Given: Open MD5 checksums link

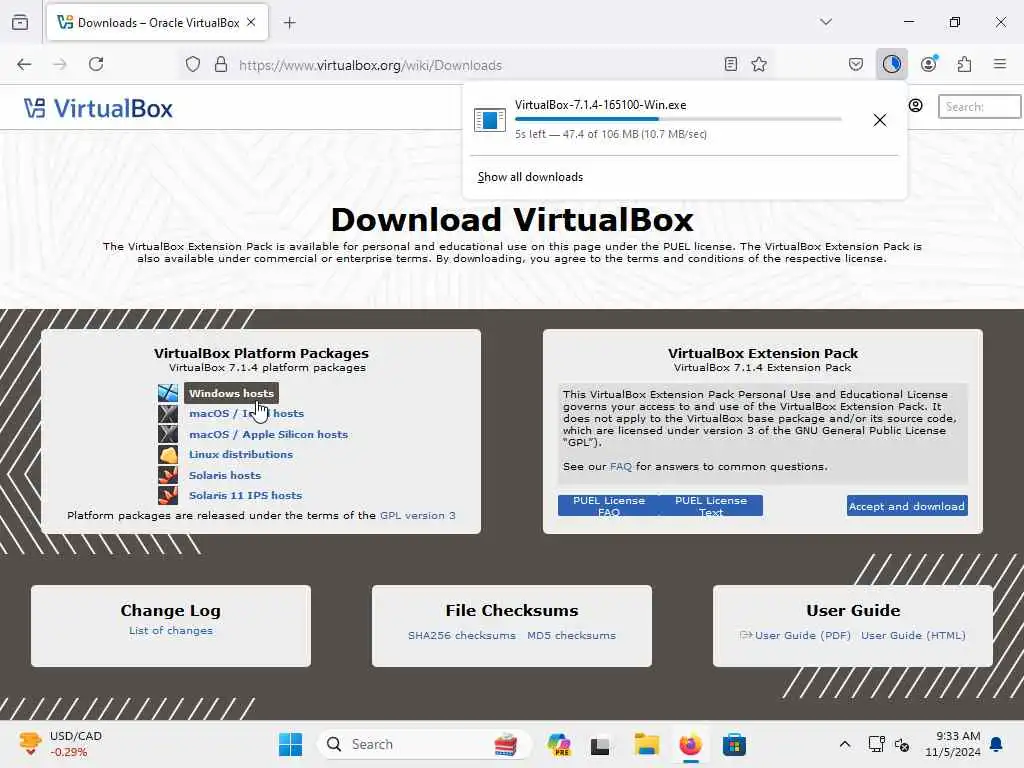Looking at the screenshot, I should tap(571, 635).
